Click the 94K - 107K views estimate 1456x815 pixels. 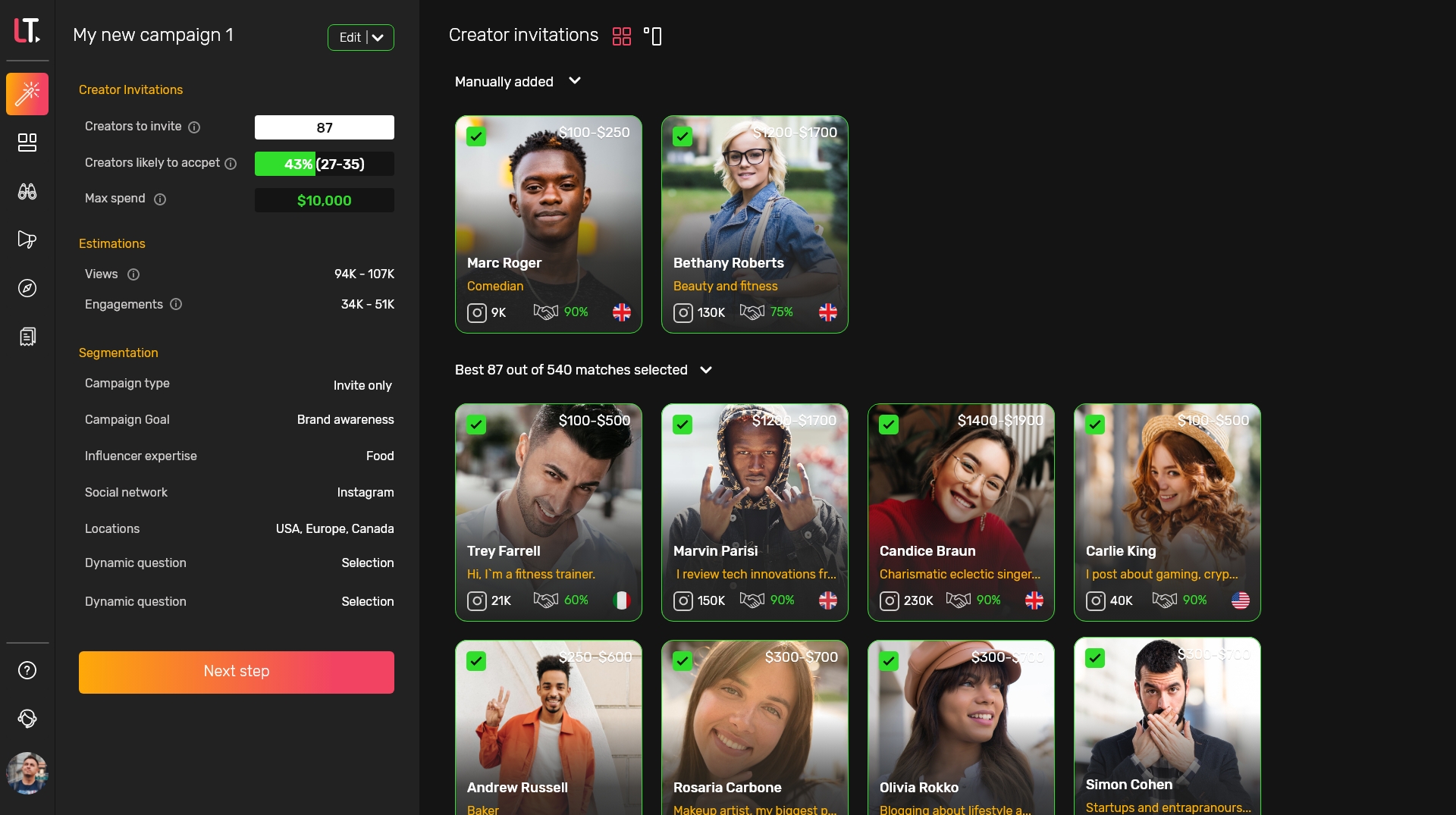point(364,274)
